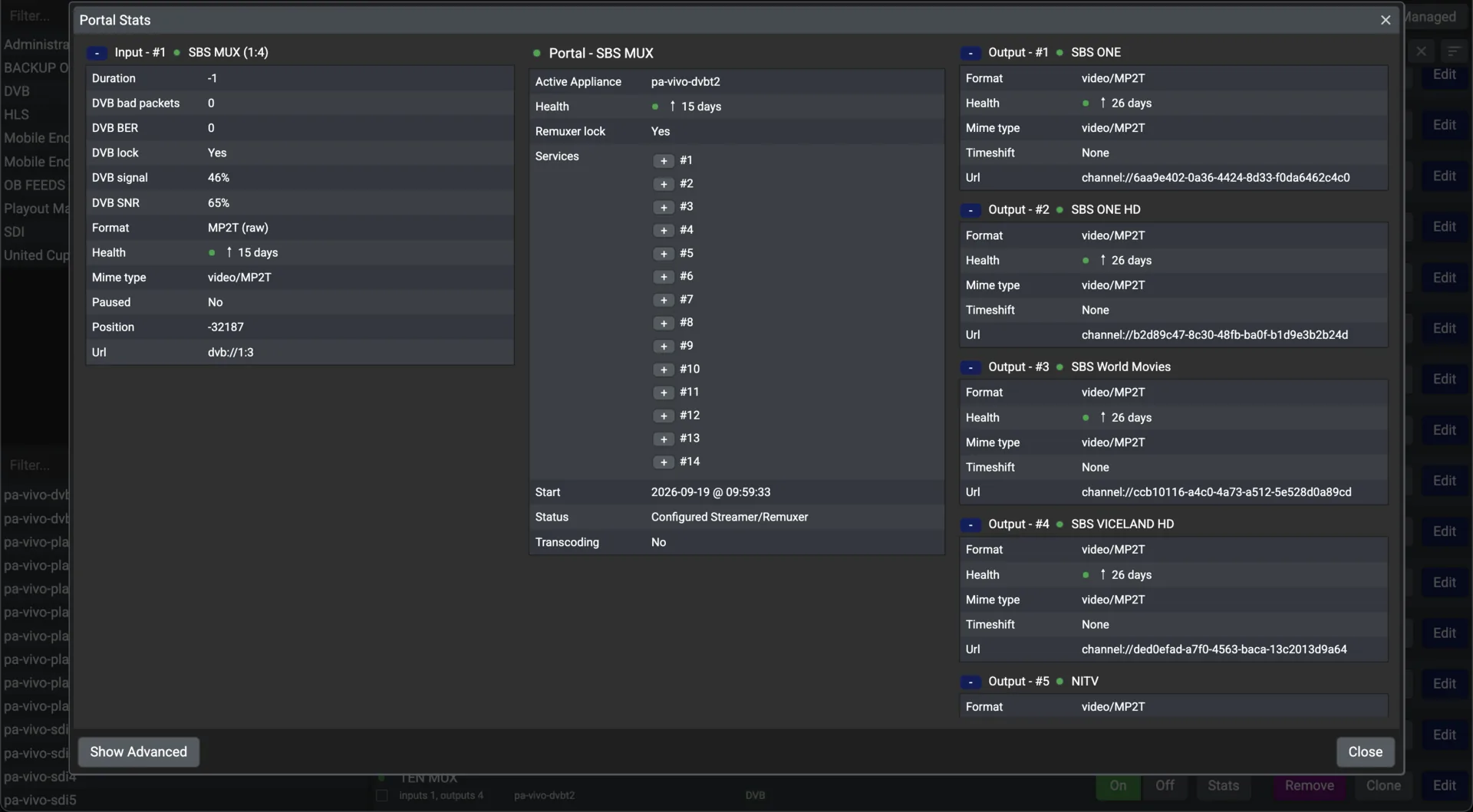The width and height of the screenshot is (1473, 812).
Task: Collapse Output #4 SBS VICELAND HD section
Action: pos(970,524)
